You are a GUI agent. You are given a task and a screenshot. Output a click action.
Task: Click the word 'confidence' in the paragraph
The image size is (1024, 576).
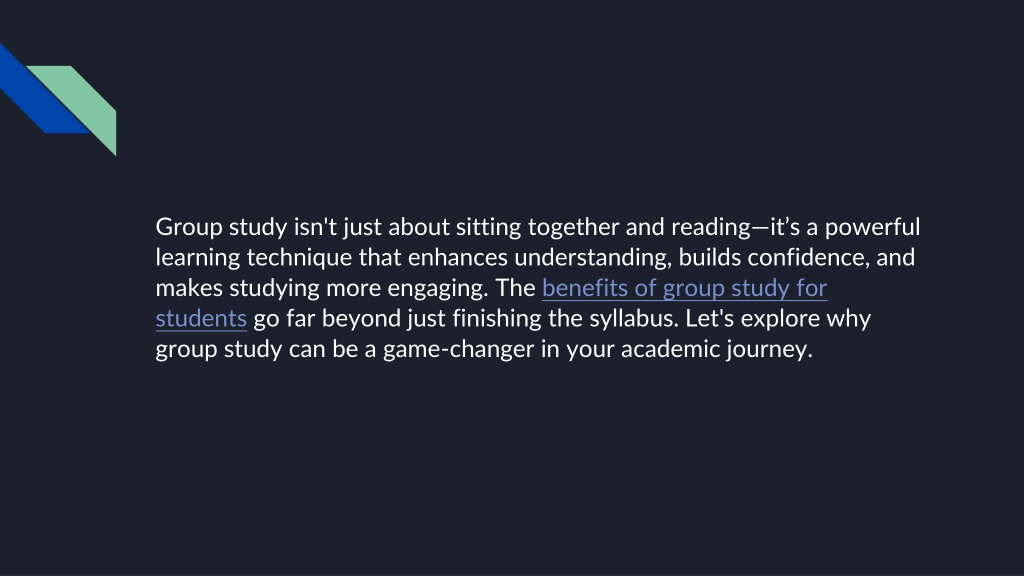[808, 257]
